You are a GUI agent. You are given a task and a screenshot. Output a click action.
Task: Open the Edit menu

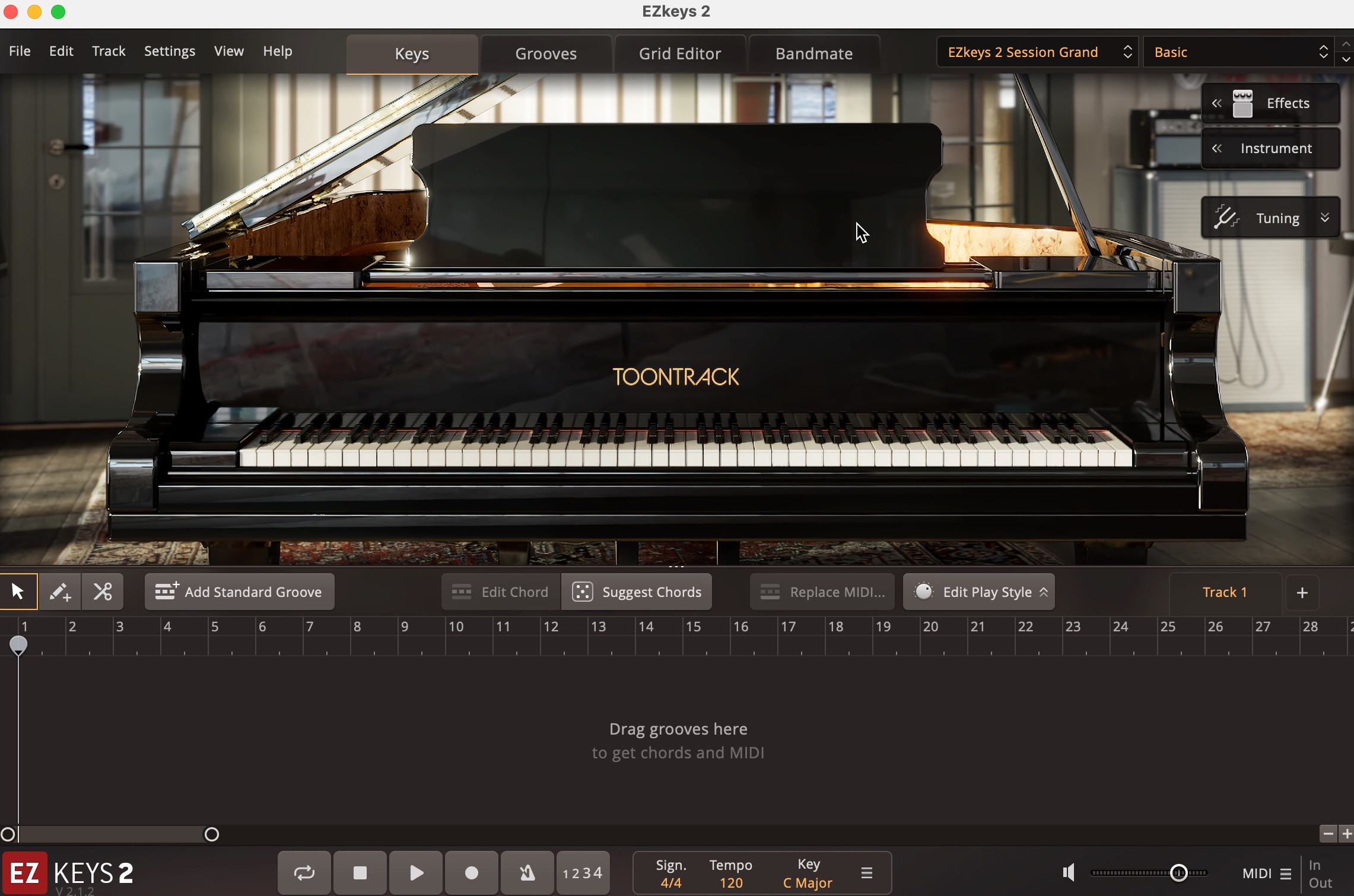click(x=61, y=51)
